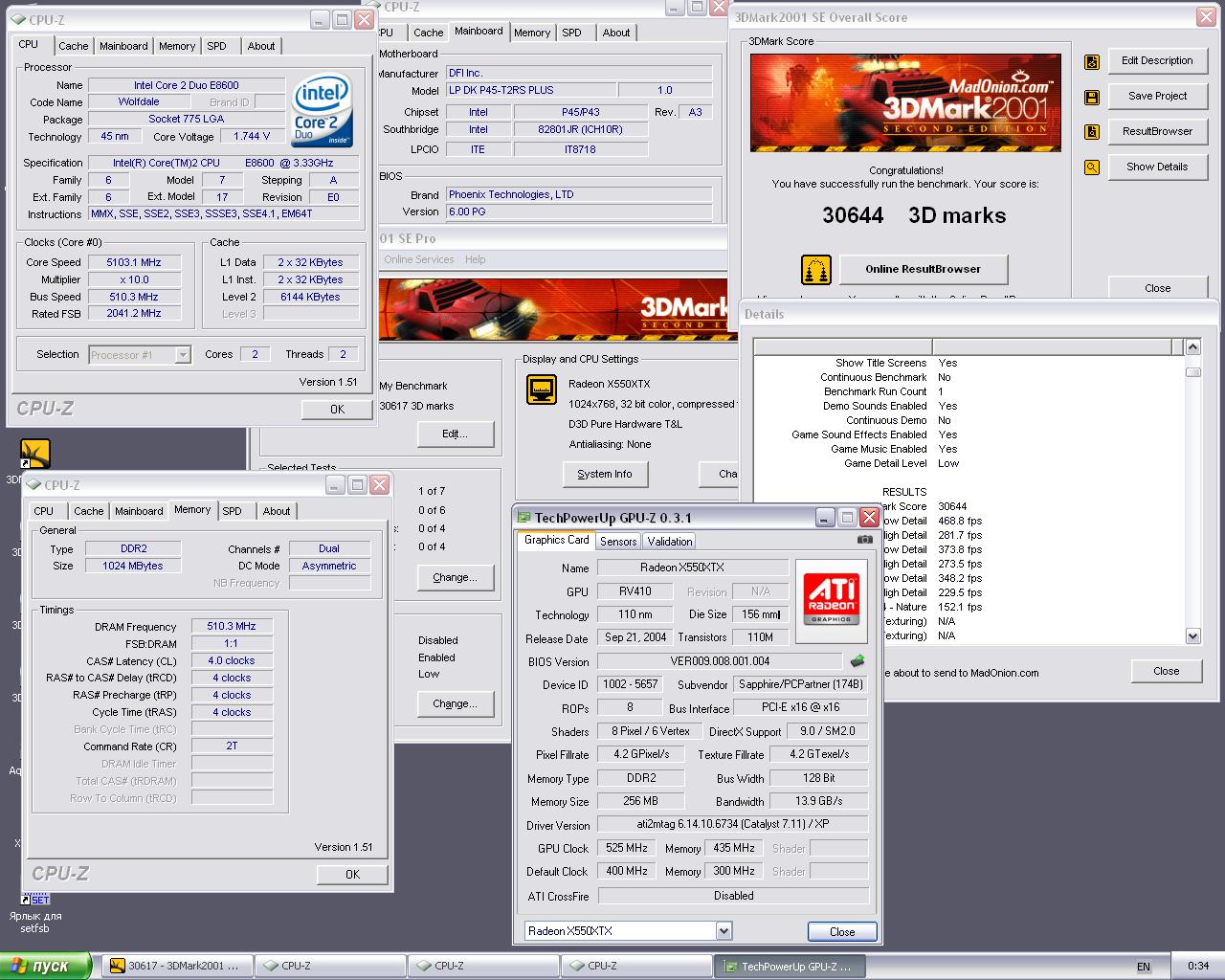The height and width of the screenshot is (980, 1225).
Task: Click the top-left CPU-Z title bar icon
Action: tap(19, 19)
